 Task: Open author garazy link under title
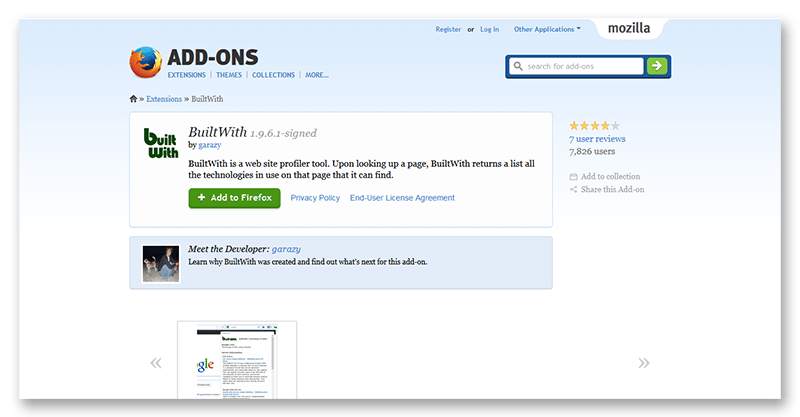tap(210, 145)
